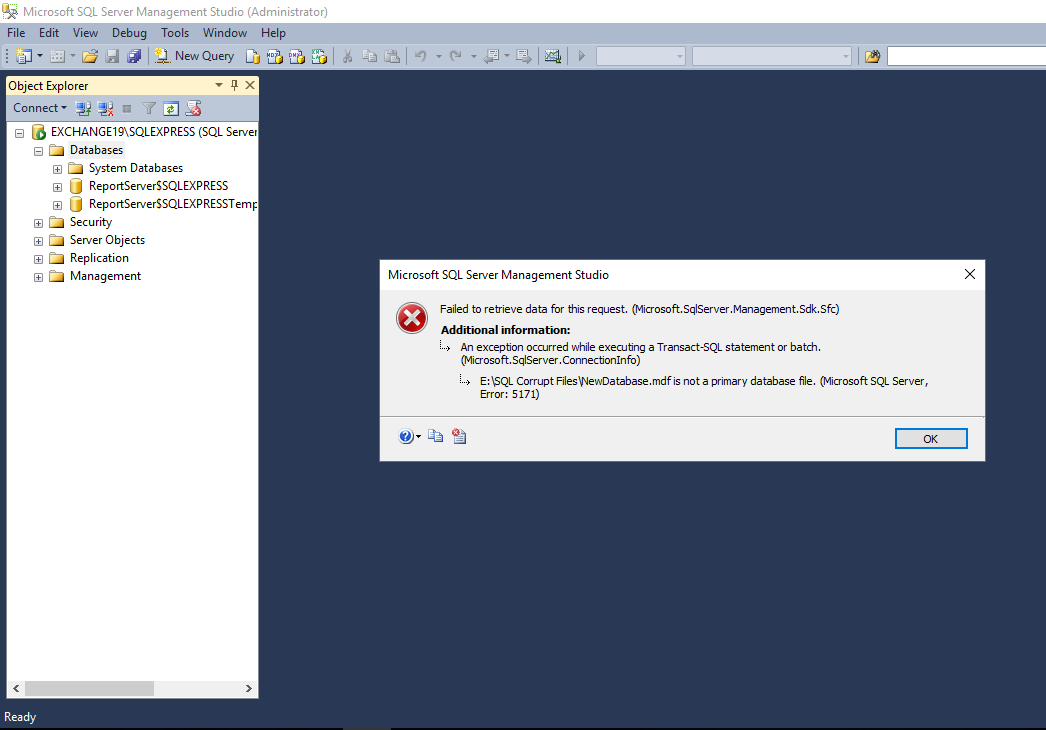This screenshot has width=1046, height=730.
Task: Open the Edit menu
Action: (x=49, y=33)
